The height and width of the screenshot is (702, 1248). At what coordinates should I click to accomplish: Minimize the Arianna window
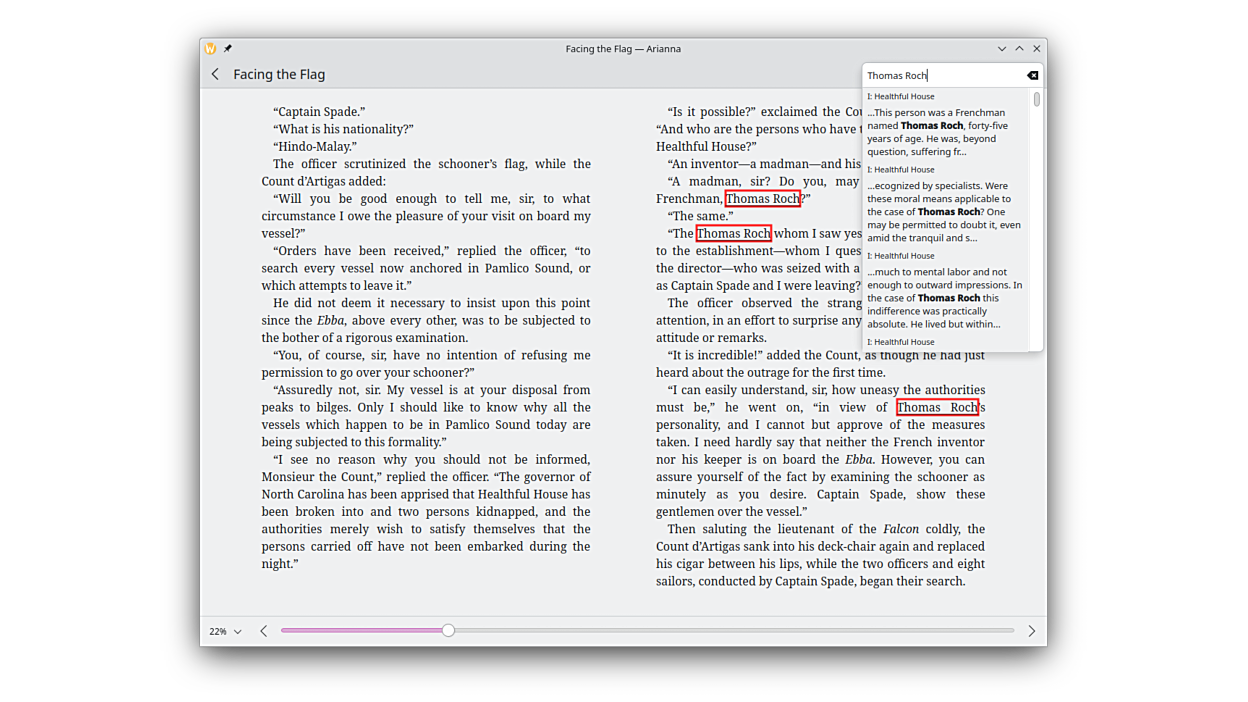tap(1001, 48)
